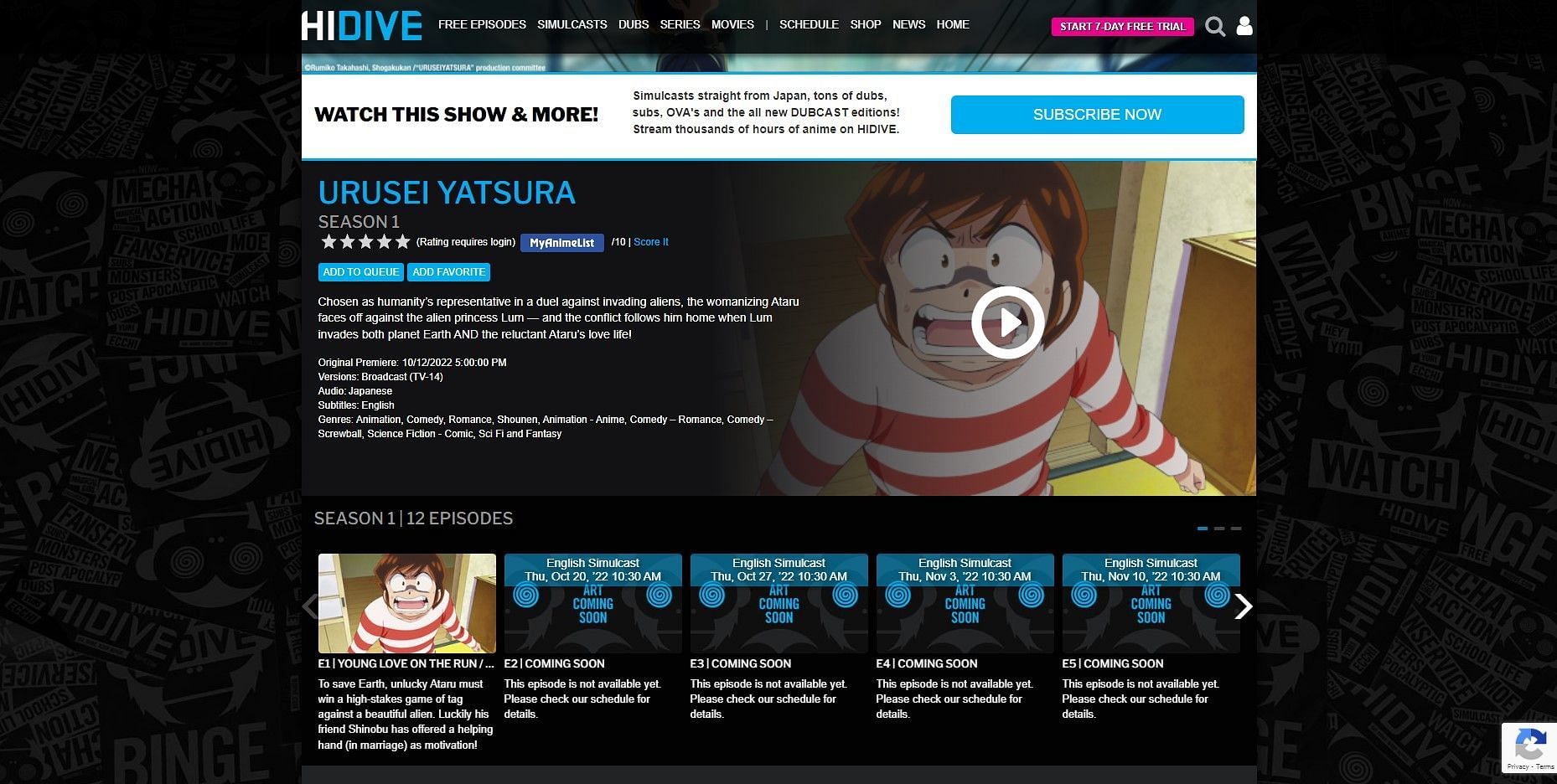Open Free Episodes menu
Image resolution: width=1557 pixels, height=784 pixels.
482,24
